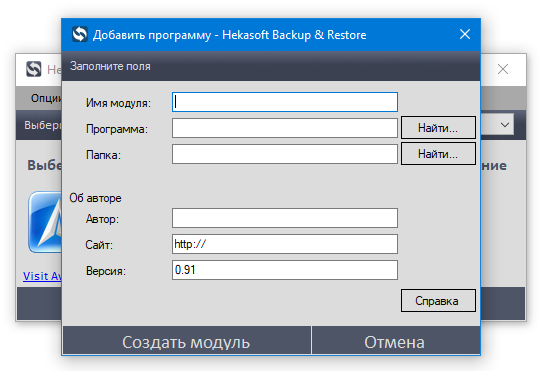Click into the Программа path field
Screen dimensions: 542x371
coord(285,128)
